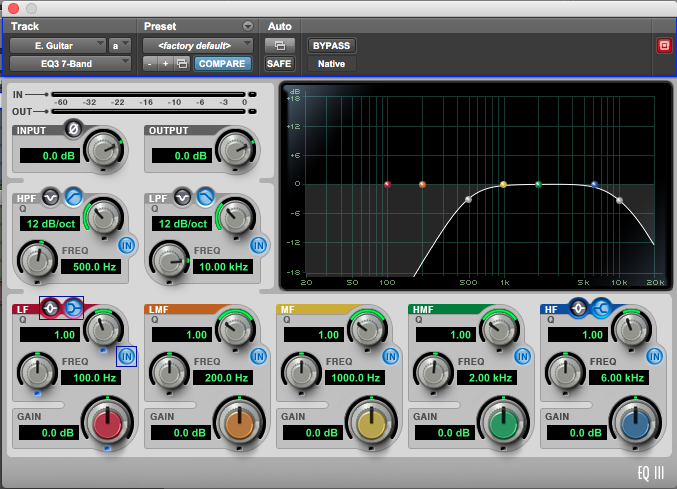Open the EQ3 7-Band plug-in selector

point(69,63)
